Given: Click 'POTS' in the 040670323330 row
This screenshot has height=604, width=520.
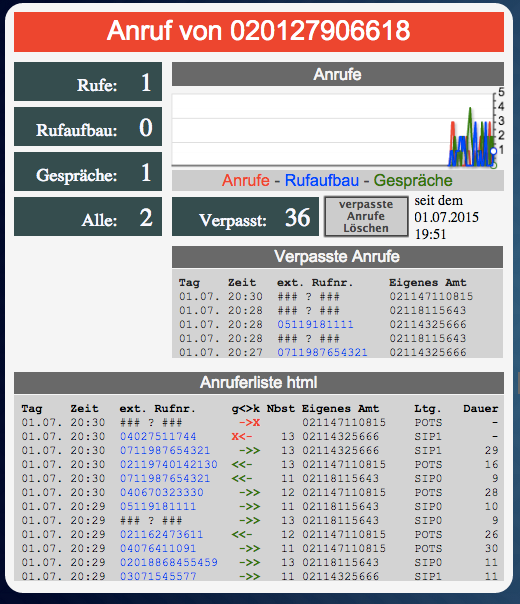Looking at the screenshot, I should (x=428, y=492).
